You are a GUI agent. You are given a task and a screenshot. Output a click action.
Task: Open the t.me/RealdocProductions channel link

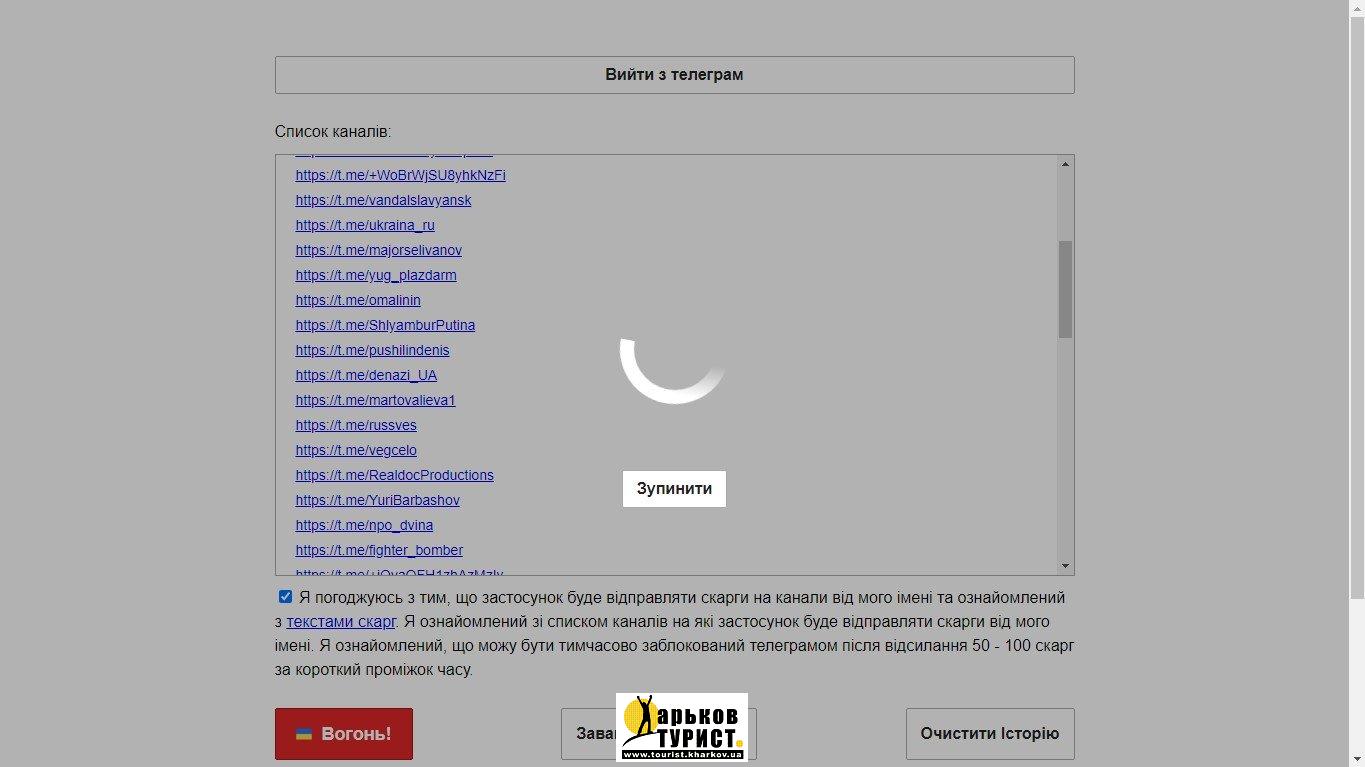click(x=394, y=475)
